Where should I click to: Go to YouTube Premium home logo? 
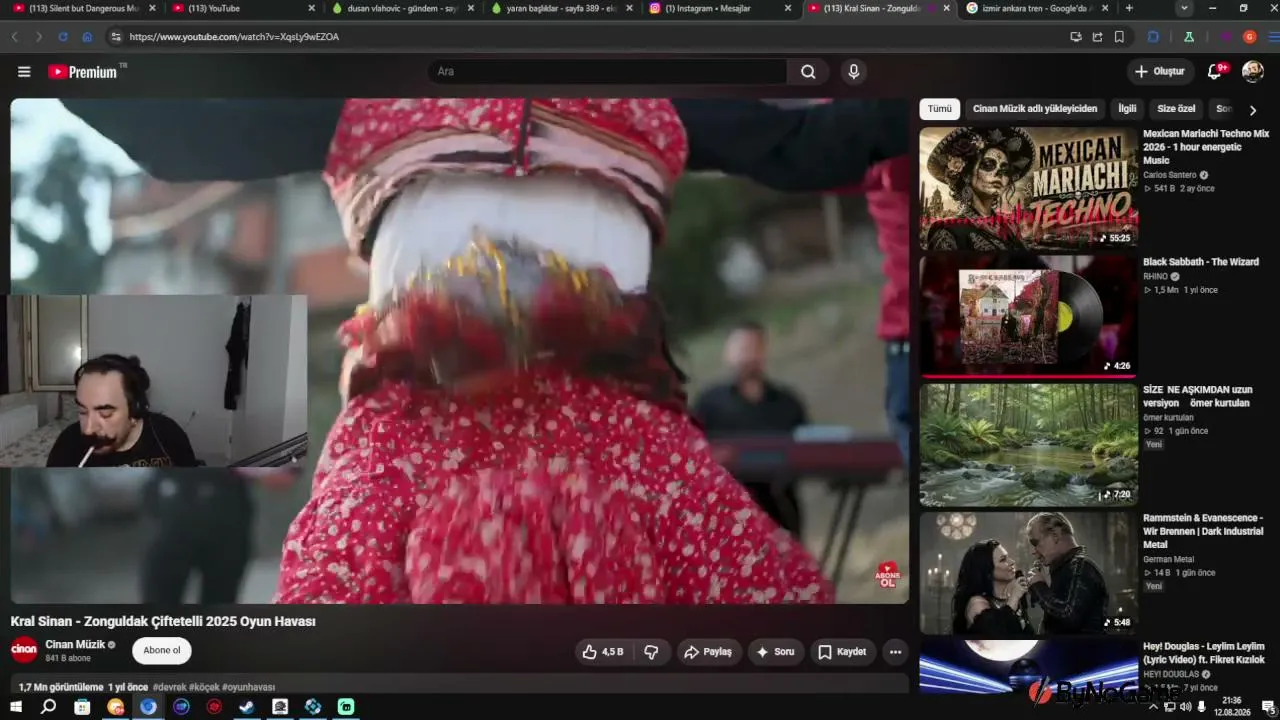click(x=83, y=72)
